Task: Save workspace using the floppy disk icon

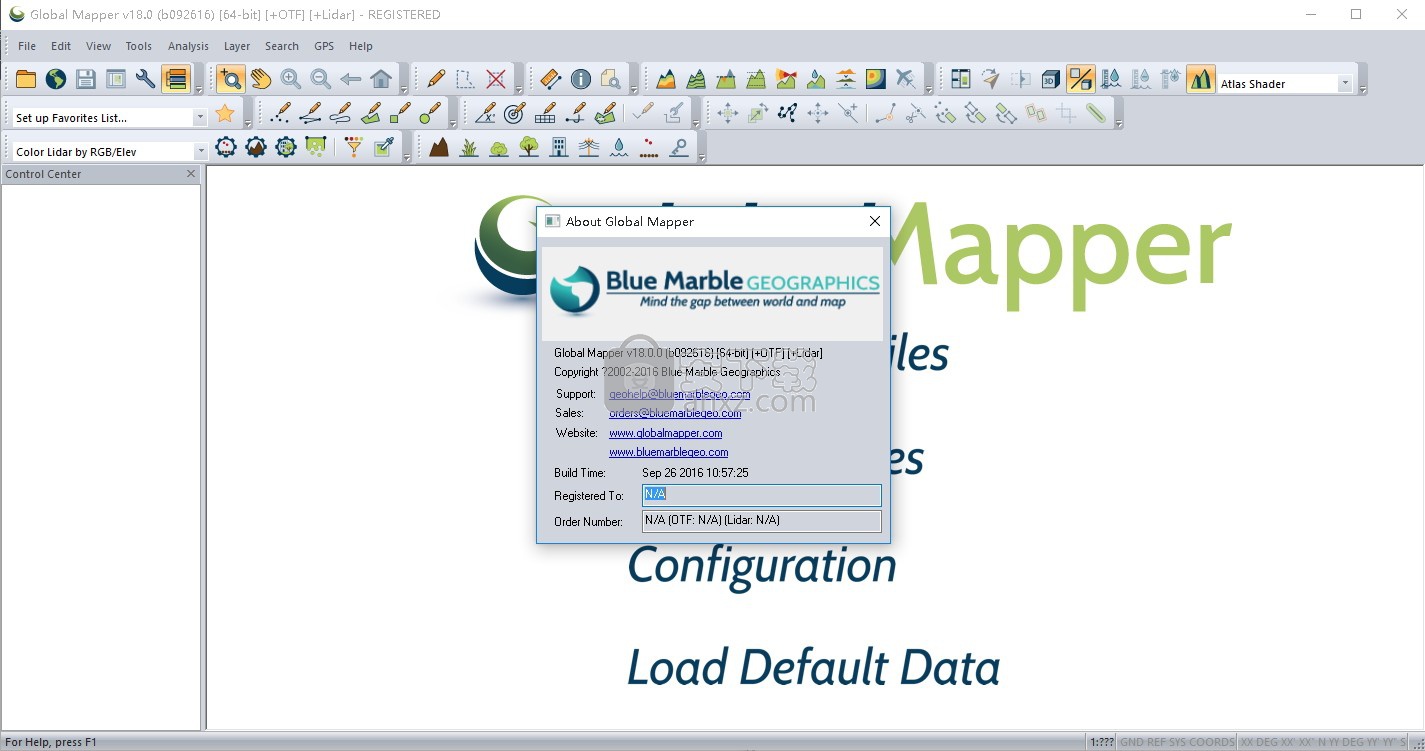Action: [x=86, y=79]
